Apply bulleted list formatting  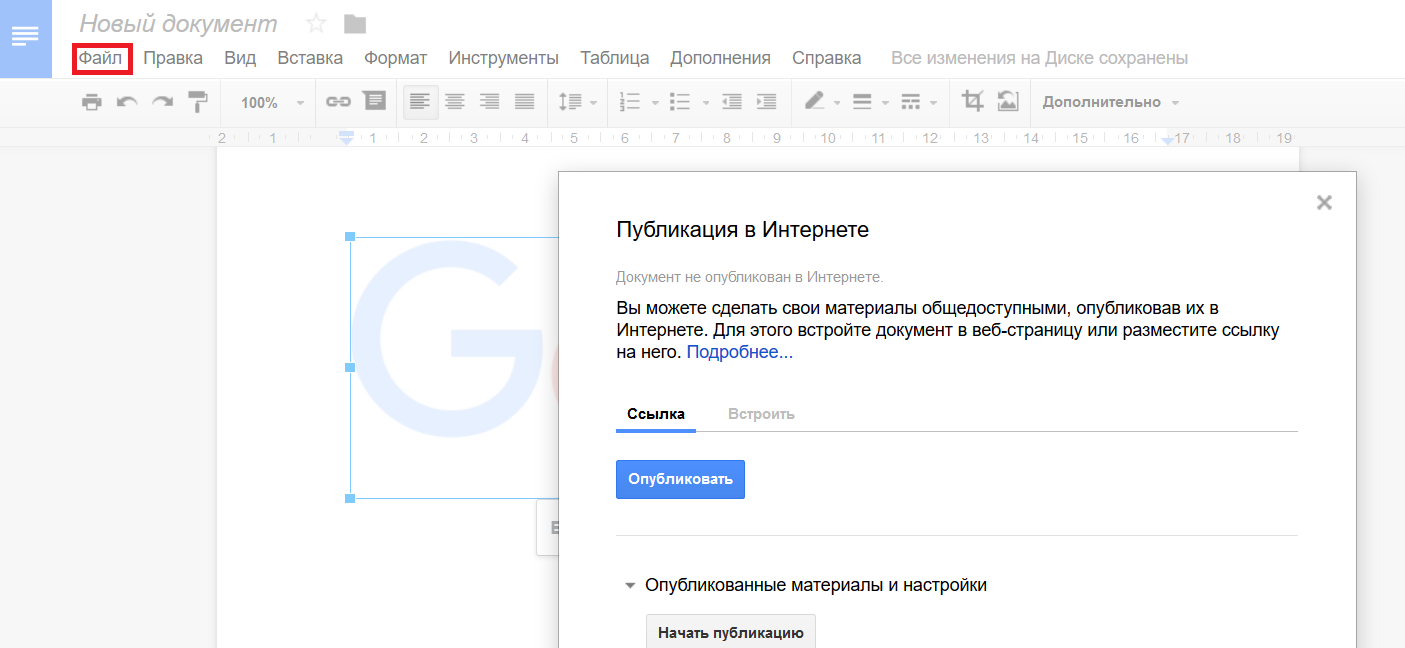pyautogui.click(x=680, y=102)
